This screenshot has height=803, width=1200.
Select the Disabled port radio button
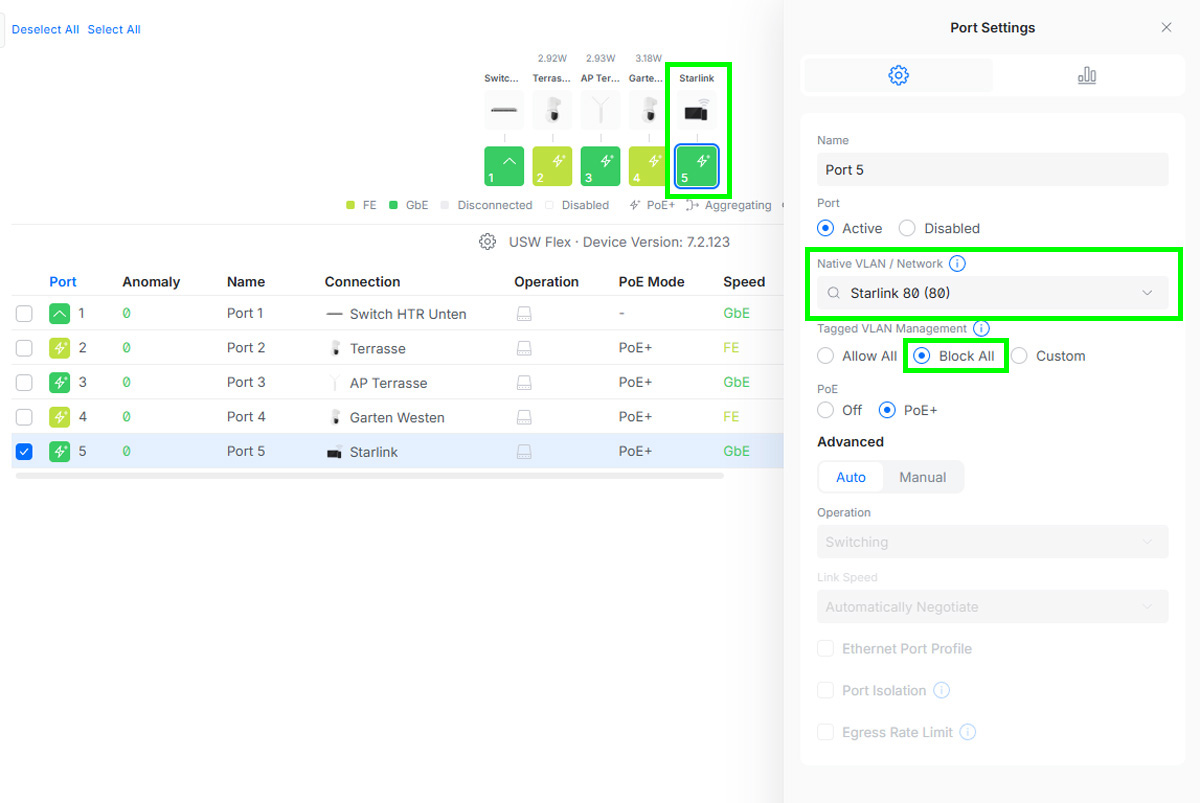[x=907, y=228]
